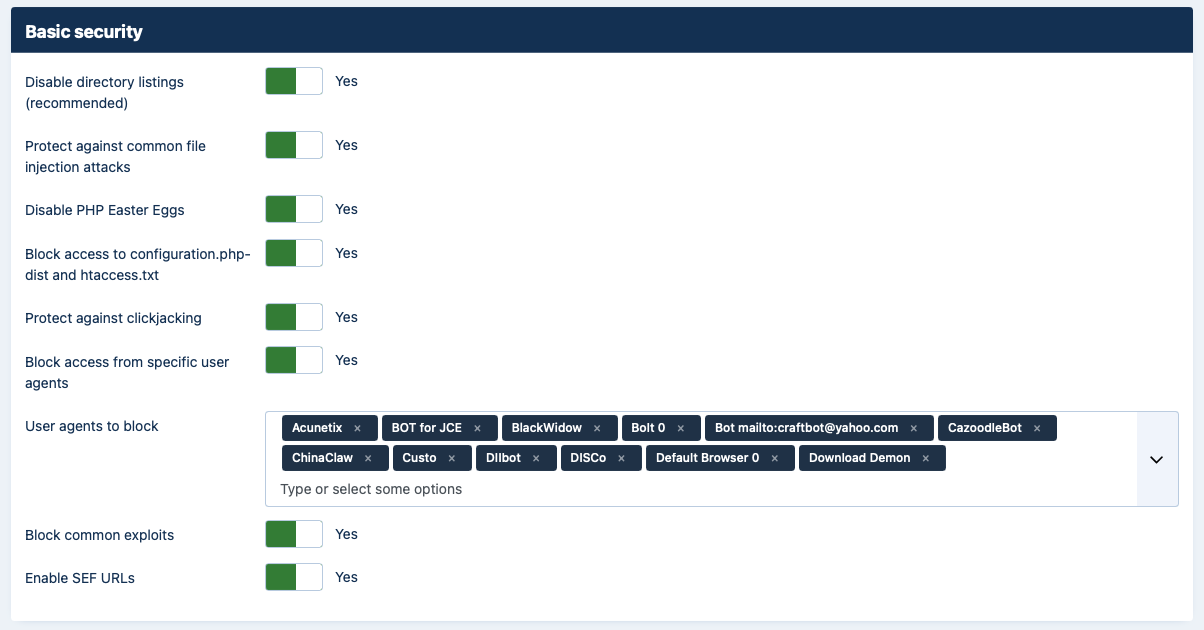1204x630 pixels.
Task: Toggle Enable SEF URLs switch
Action: tap(294, 577)
